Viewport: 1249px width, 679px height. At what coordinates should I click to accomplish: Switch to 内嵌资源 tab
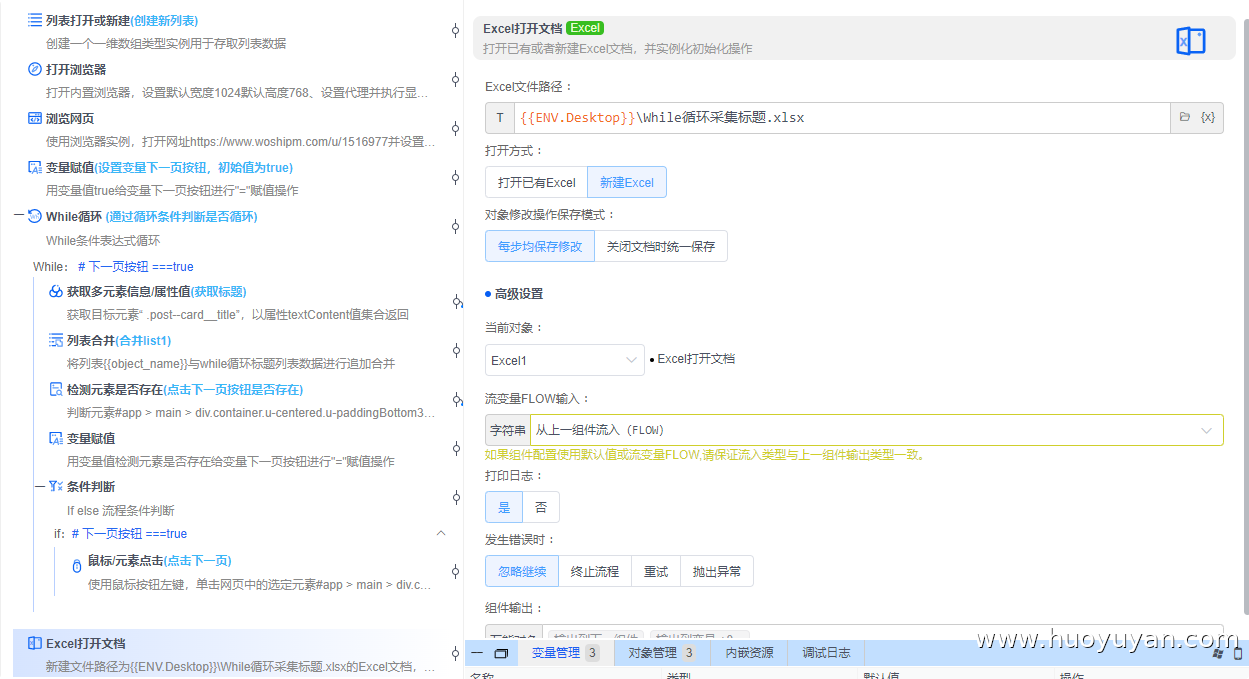coord(749,653)
